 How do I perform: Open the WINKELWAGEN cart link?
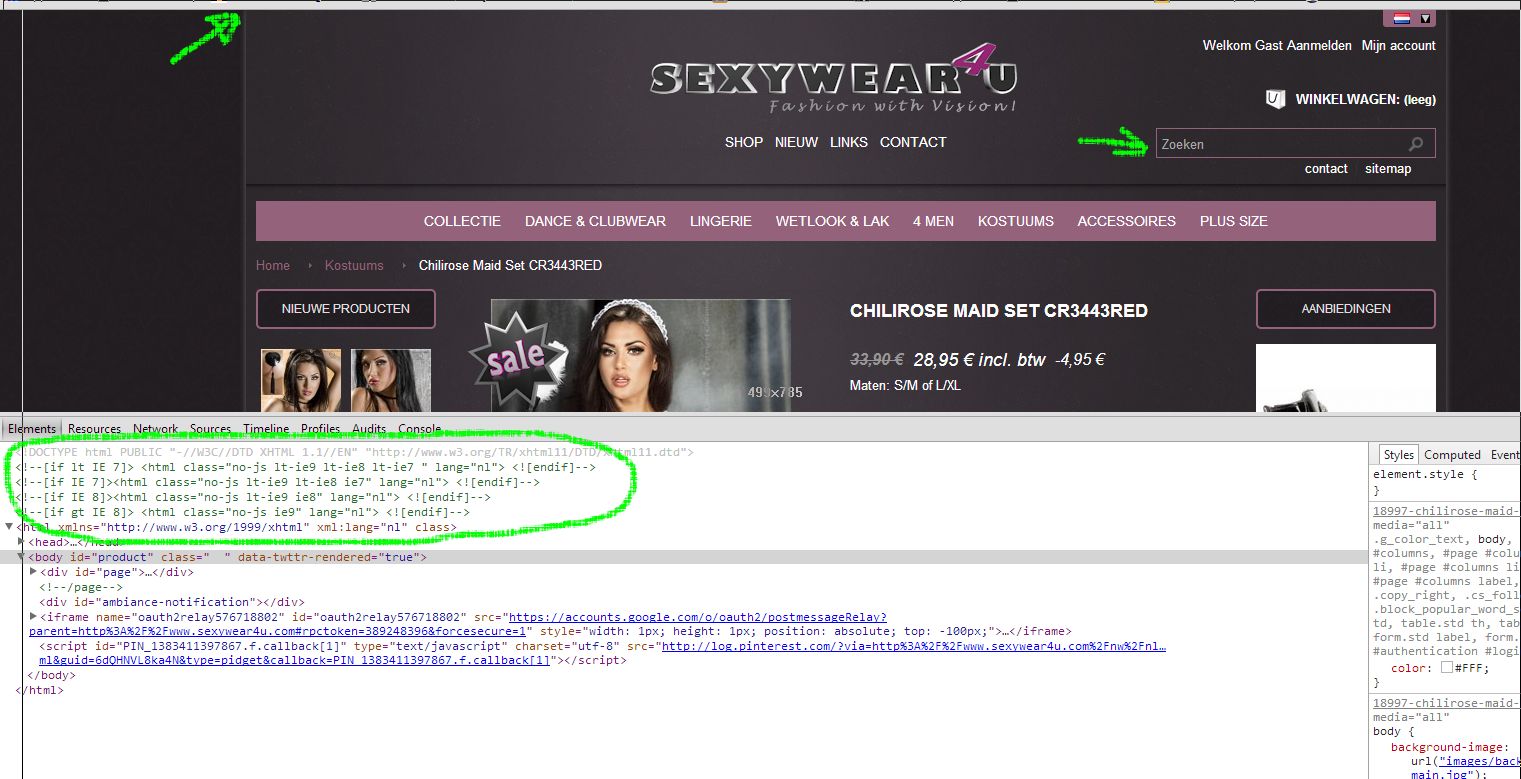click(x=1365, y=99)
